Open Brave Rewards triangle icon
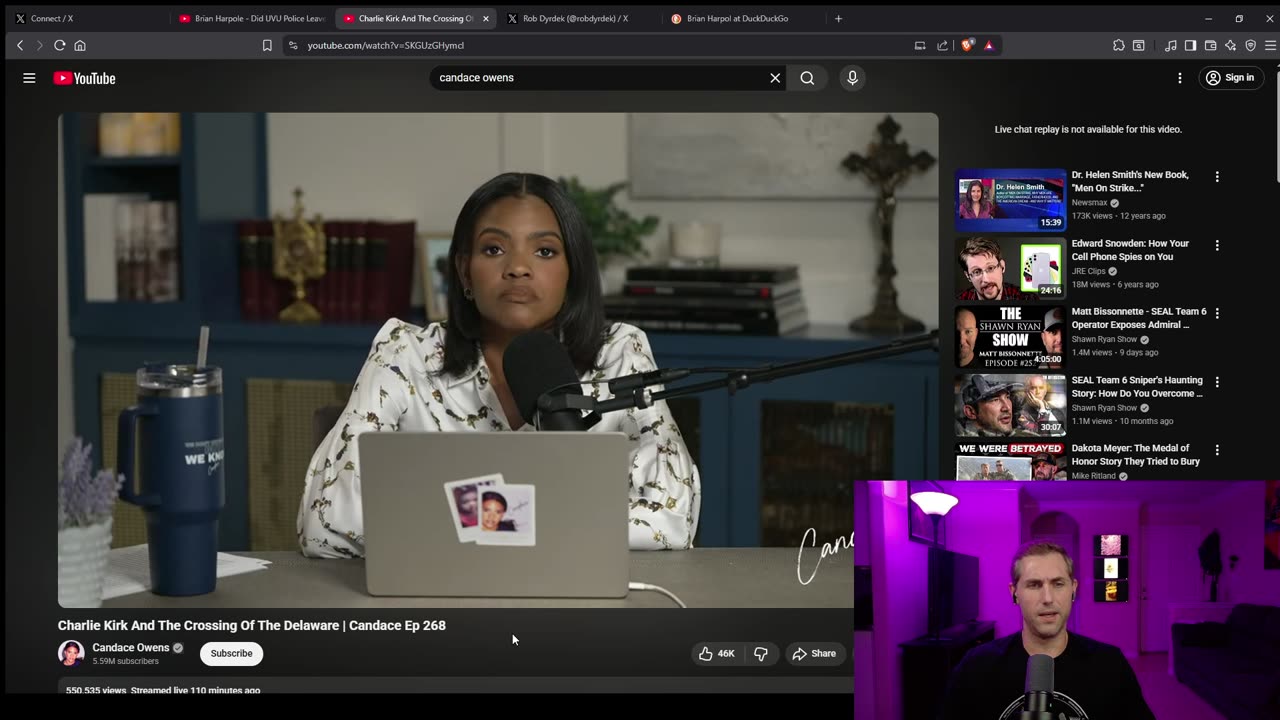1280x720 pixels. click(x=988, y=45)
